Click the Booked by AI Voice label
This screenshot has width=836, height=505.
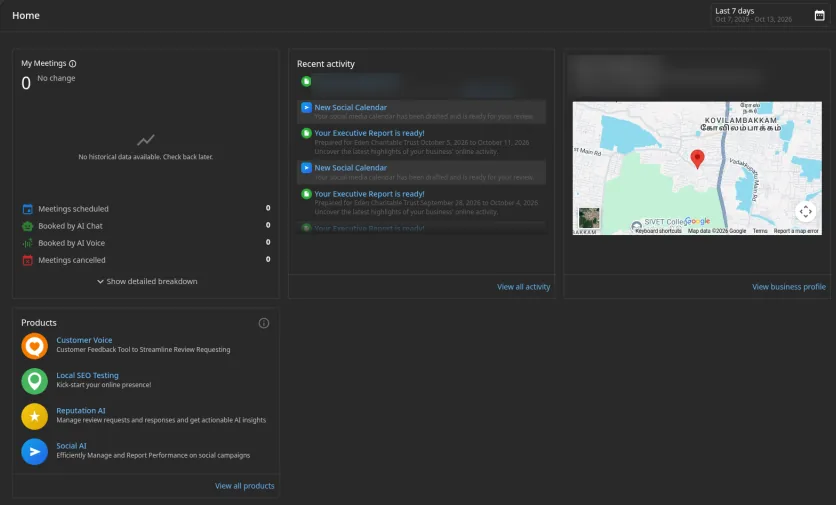tap(71, 243)
